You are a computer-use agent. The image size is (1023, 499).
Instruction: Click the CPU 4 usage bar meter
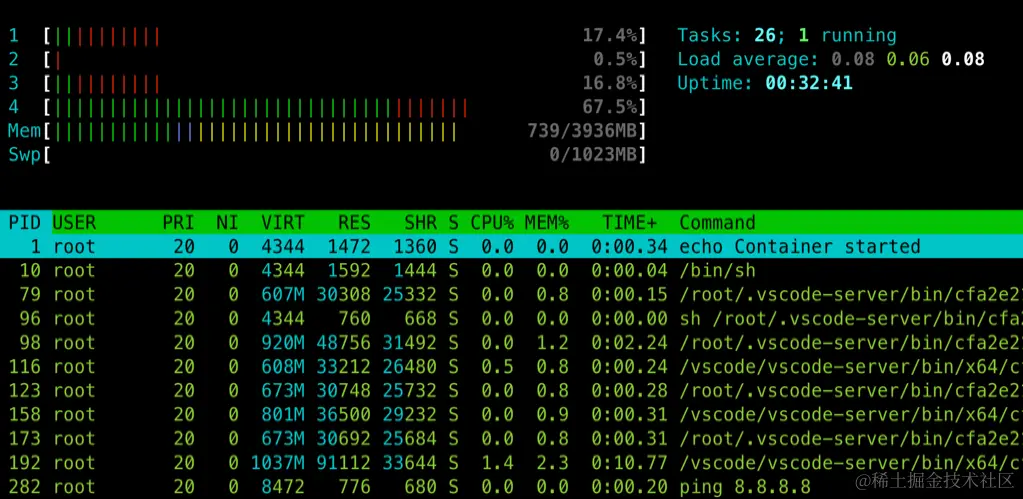346,107
